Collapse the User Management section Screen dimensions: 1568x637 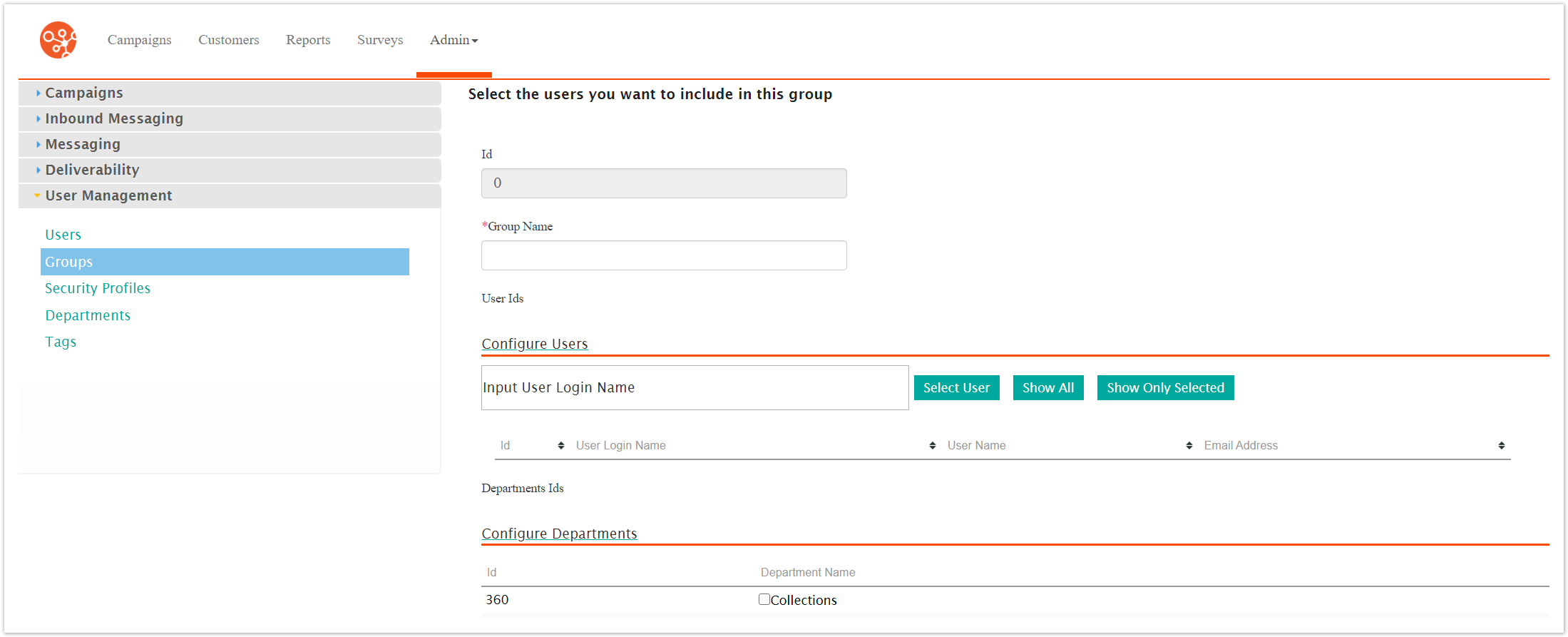coord(108,196)
